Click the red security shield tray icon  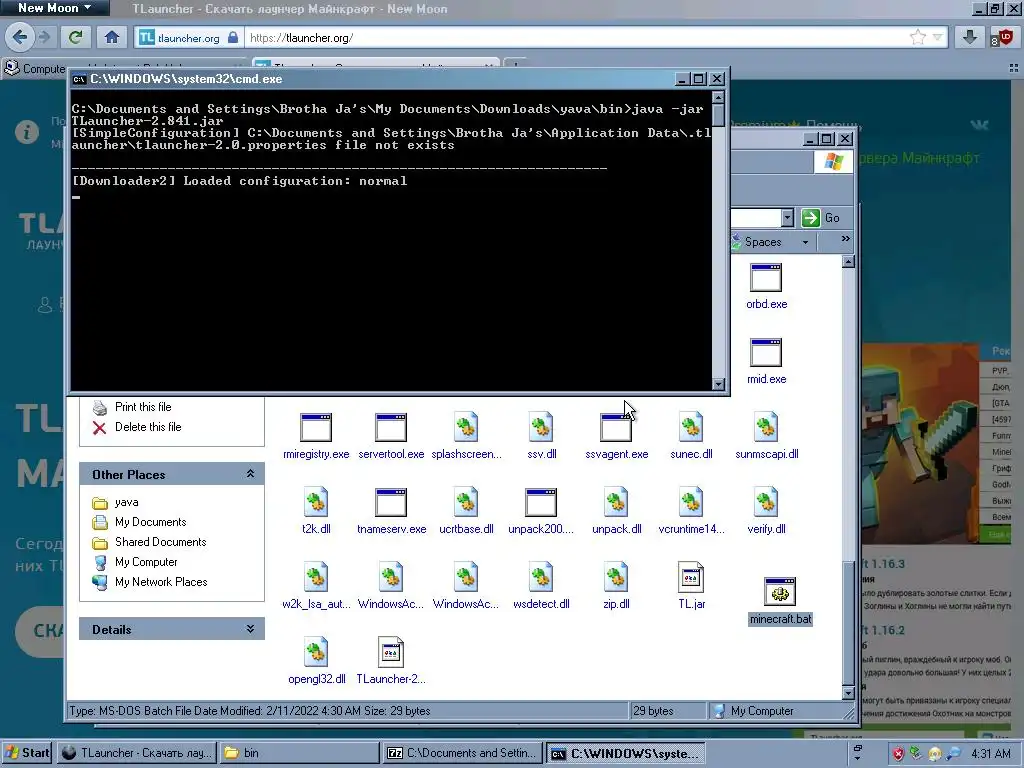click(899, 754)
